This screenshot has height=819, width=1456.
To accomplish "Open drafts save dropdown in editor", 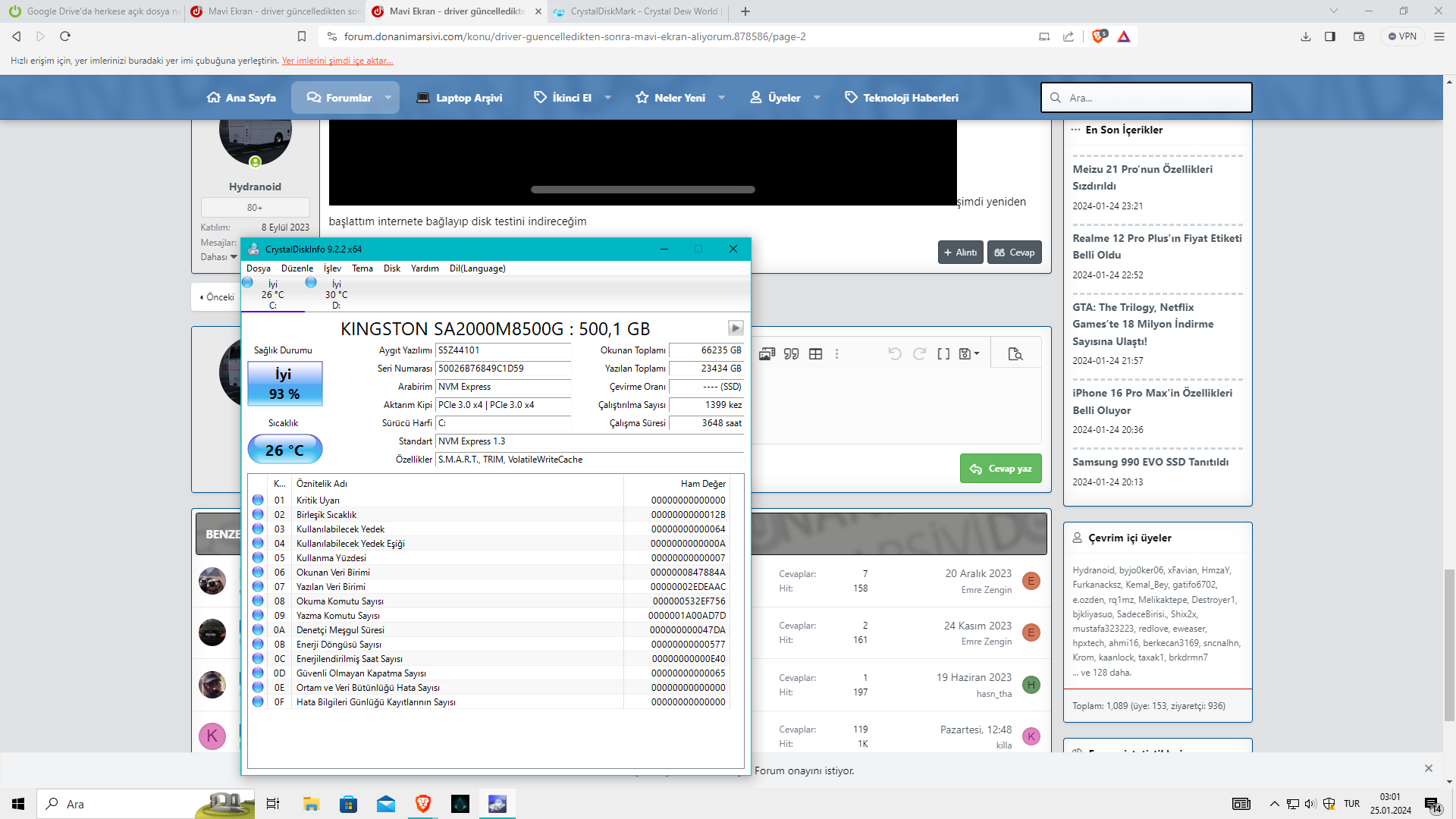I will pos(969,354).
